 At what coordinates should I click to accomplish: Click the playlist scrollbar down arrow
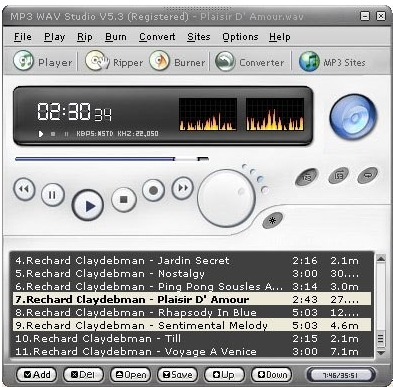[x=381, y=352]
